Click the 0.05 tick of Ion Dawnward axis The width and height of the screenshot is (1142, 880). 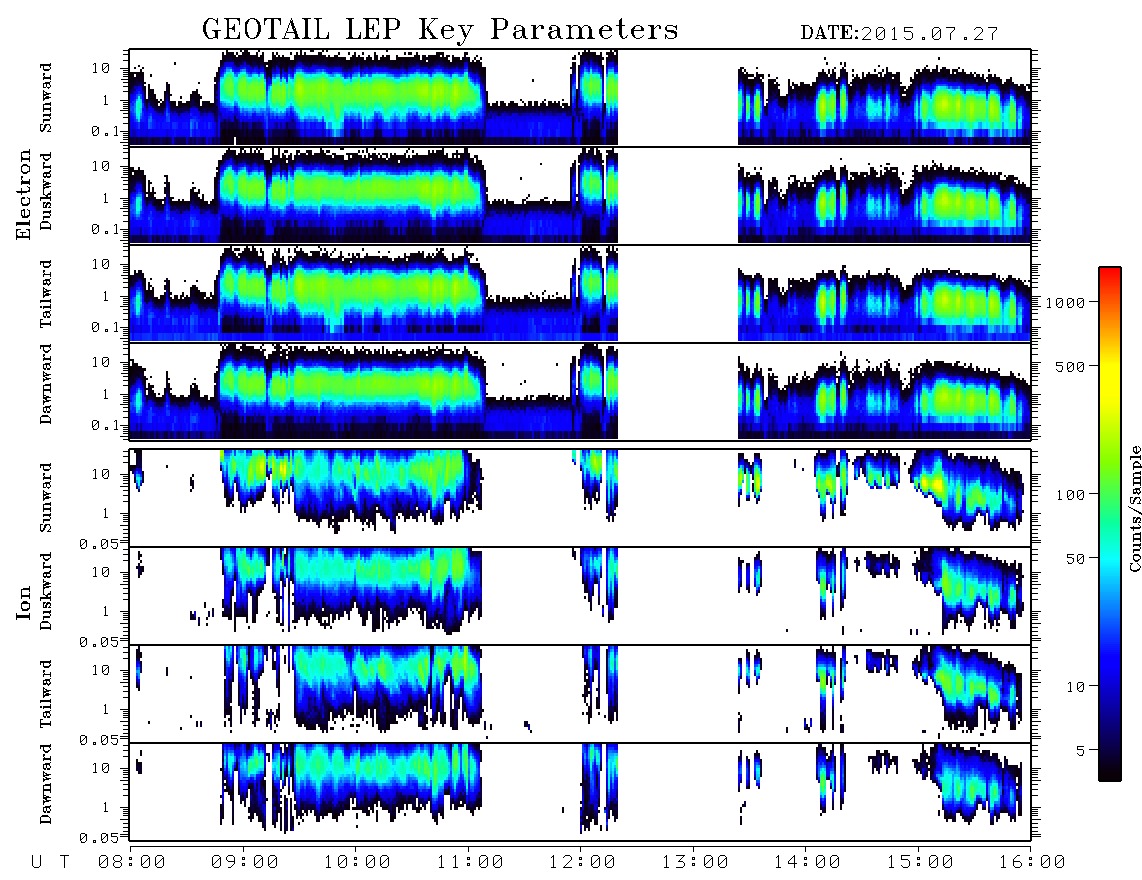[x=98, y=838]
